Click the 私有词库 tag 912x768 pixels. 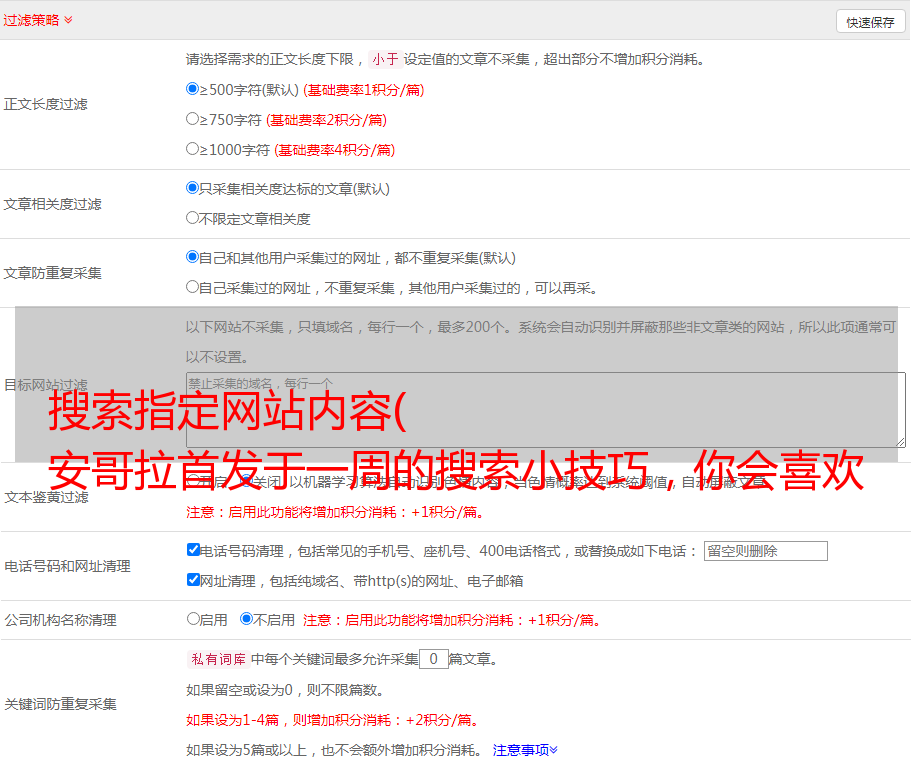[x=218, y=659]
